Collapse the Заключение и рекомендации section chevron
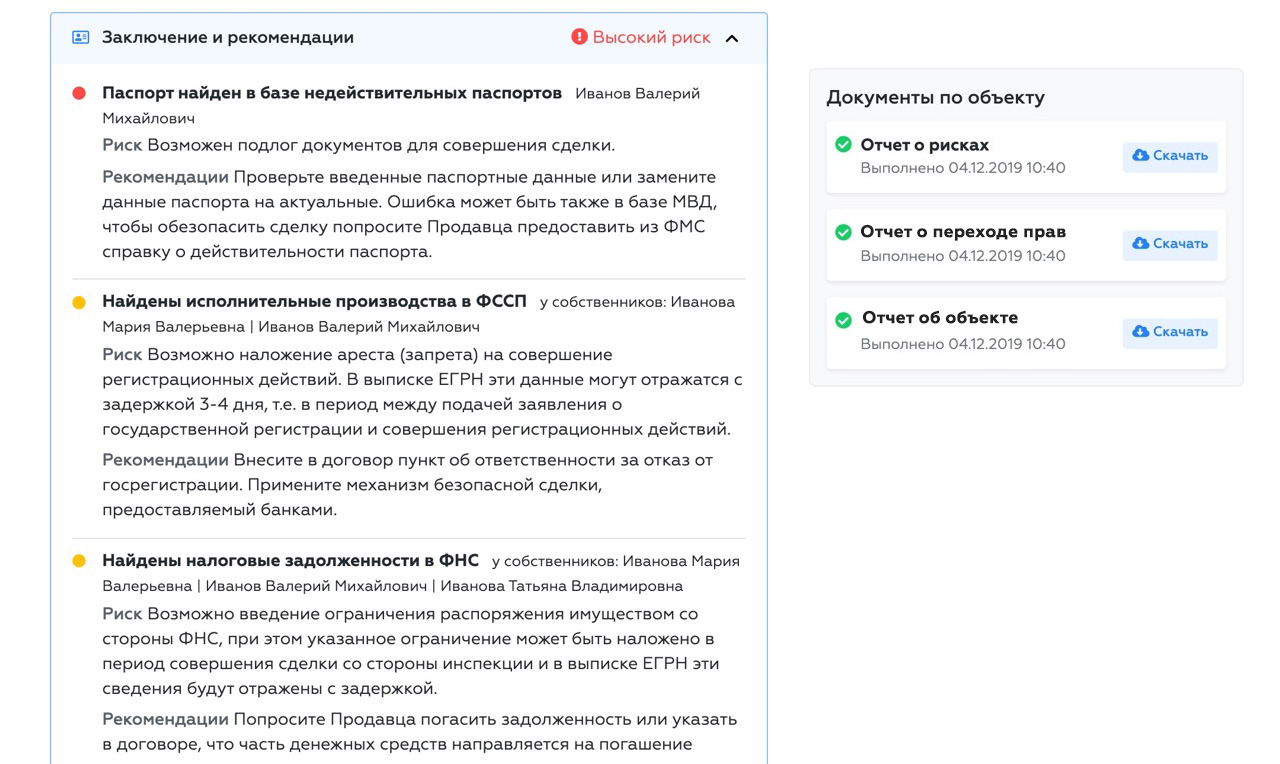This screenshot has width=1280, height=764. pyautogui.click(x=732, y=38)
